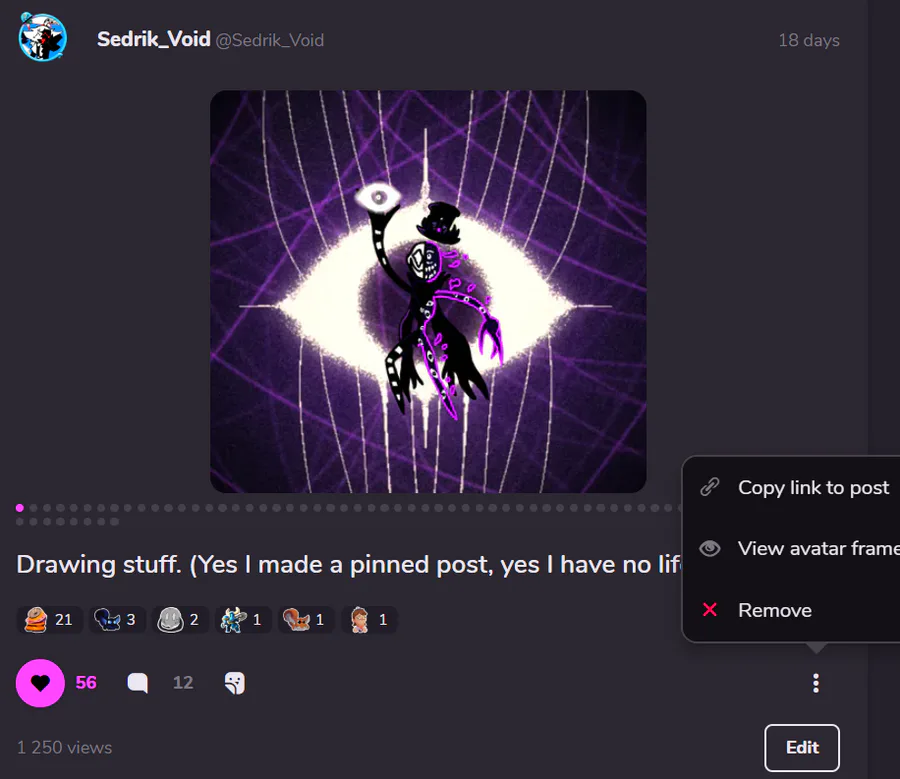This screenshot has height=779, width=900.
Task: Click the fox sticker reaction
Action: pos(306,620)
